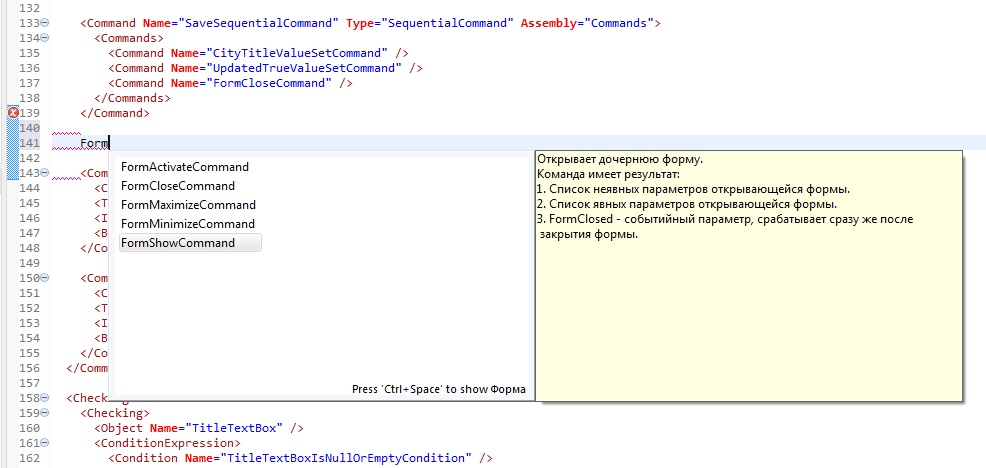Collapse the fold marker at line 143
Viewport: 986px width, 468px height.
pyautogui.click(x=45, y=173)
